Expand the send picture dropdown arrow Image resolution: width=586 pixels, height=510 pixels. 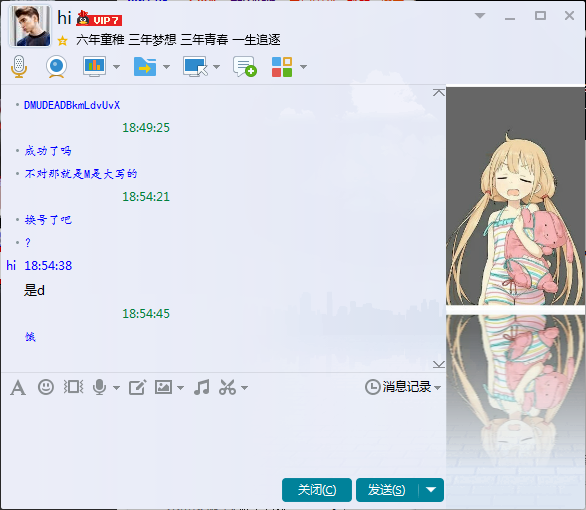[181, 388]
